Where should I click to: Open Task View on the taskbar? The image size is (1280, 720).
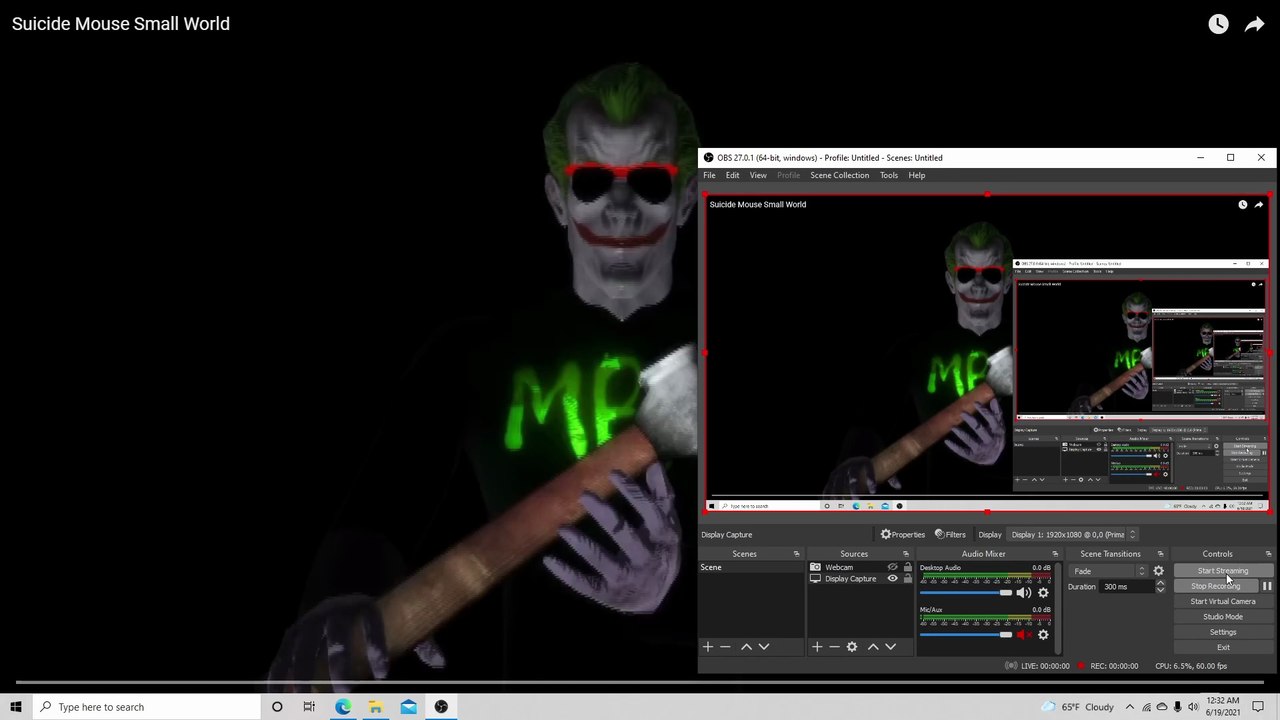[x=309, y=707]
